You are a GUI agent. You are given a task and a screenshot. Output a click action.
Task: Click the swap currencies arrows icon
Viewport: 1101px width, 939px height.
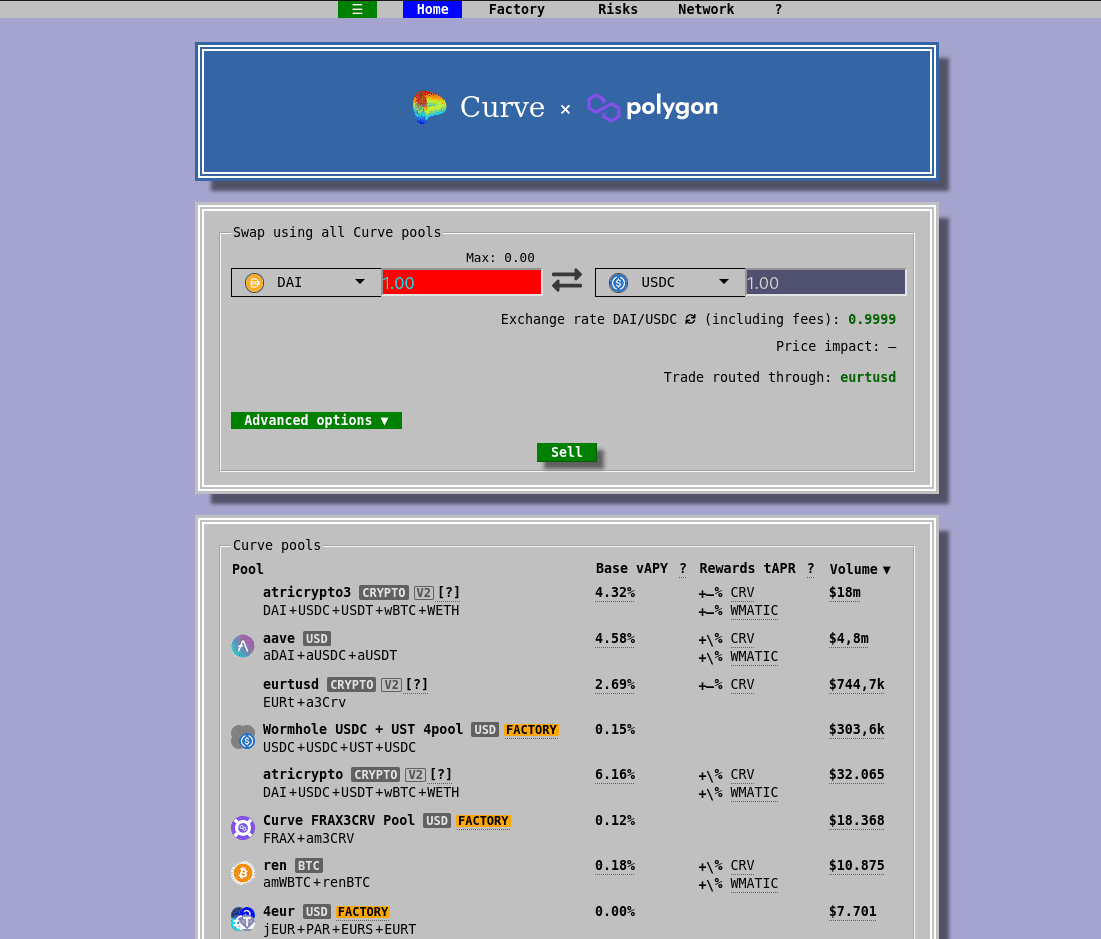(567, 281)
